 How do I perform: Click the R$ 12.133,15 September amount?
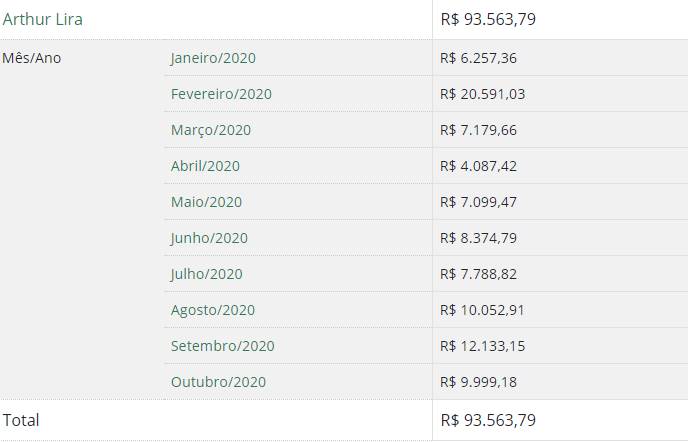coord(482,346)
